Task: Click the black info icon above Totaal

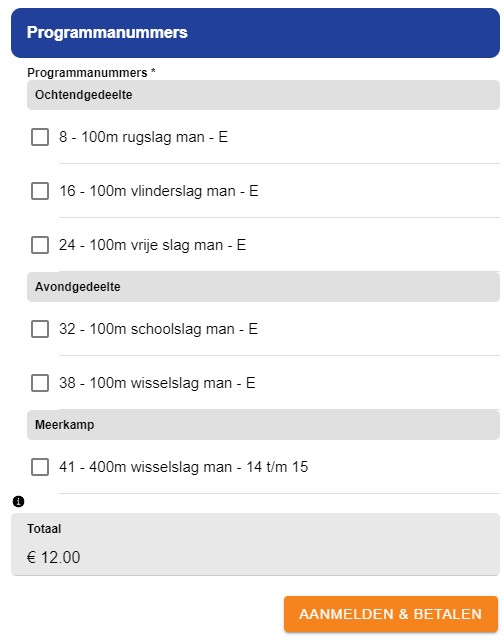Action: click(x=18, y=501)
